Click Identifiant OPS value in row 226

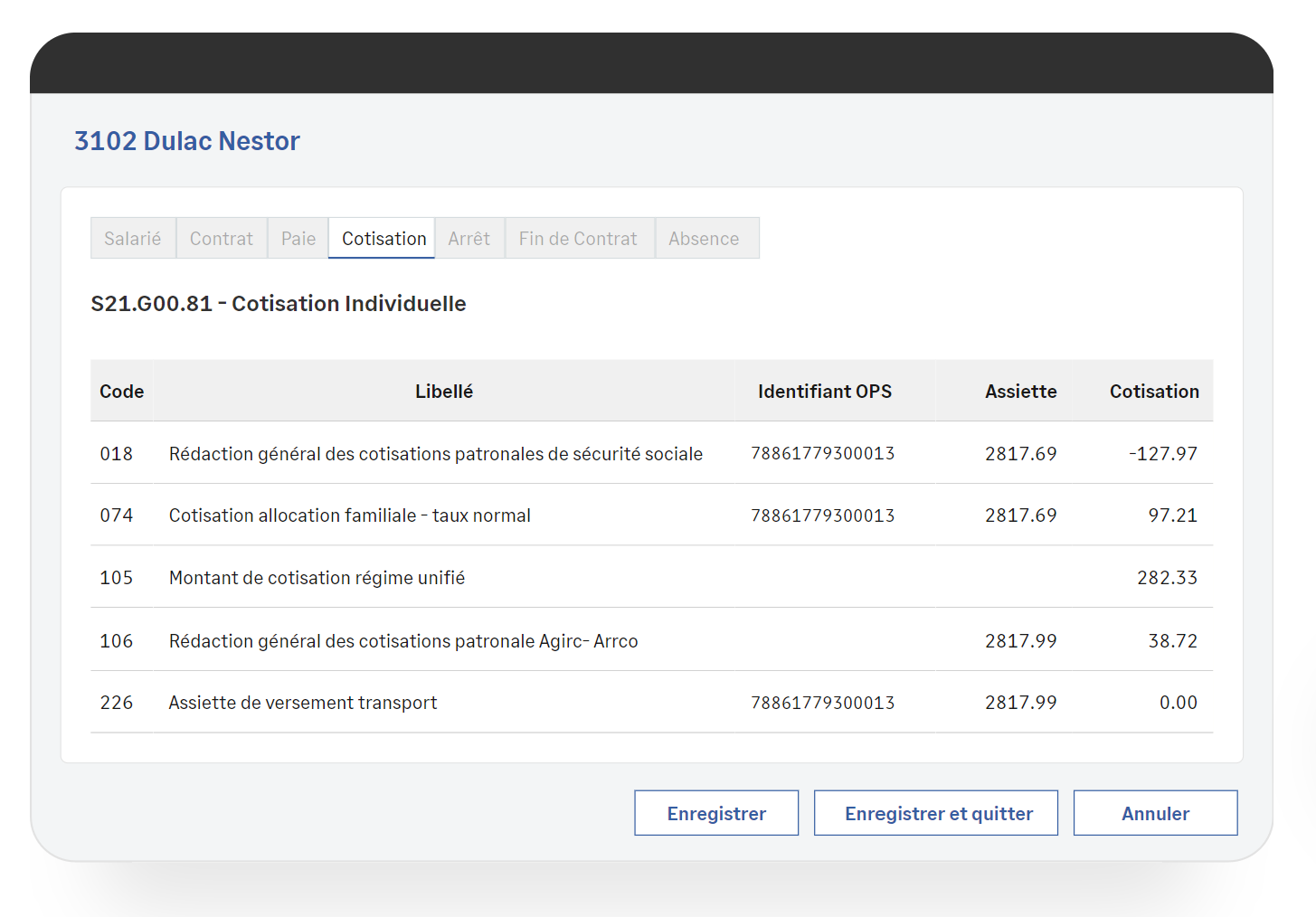click(823, 703)
